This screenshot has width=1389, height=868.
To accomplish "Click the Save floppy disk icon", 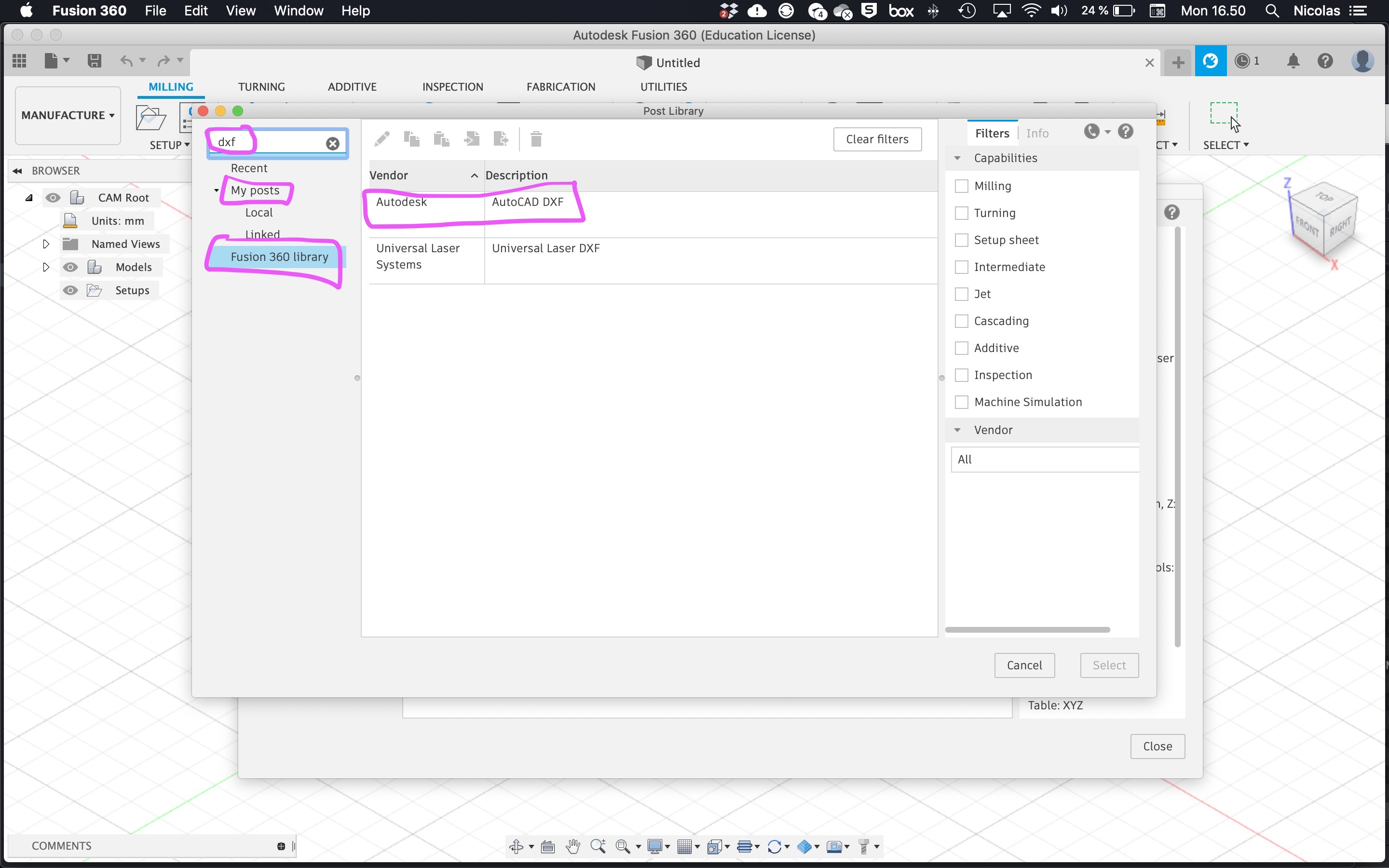I will pyautogui.click(x=94, y=60).
